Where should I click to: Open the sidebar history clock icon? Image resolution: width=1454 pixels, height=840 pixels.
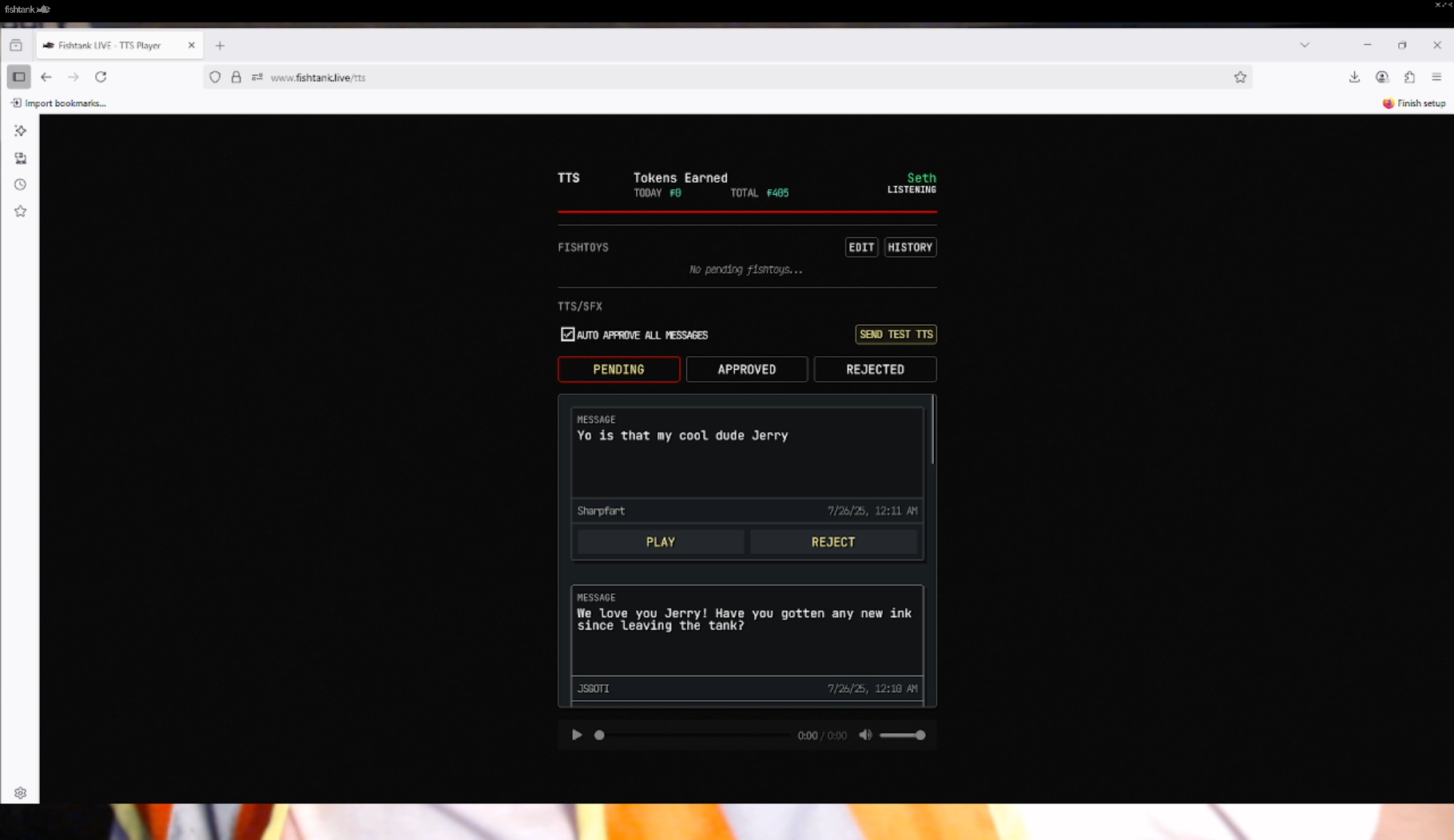[21, 184]
